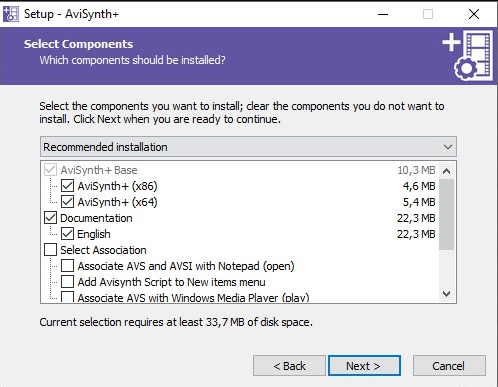498x387 pixels.
Task: Click the 'Documentation' row label
Action: pos(96,218)
